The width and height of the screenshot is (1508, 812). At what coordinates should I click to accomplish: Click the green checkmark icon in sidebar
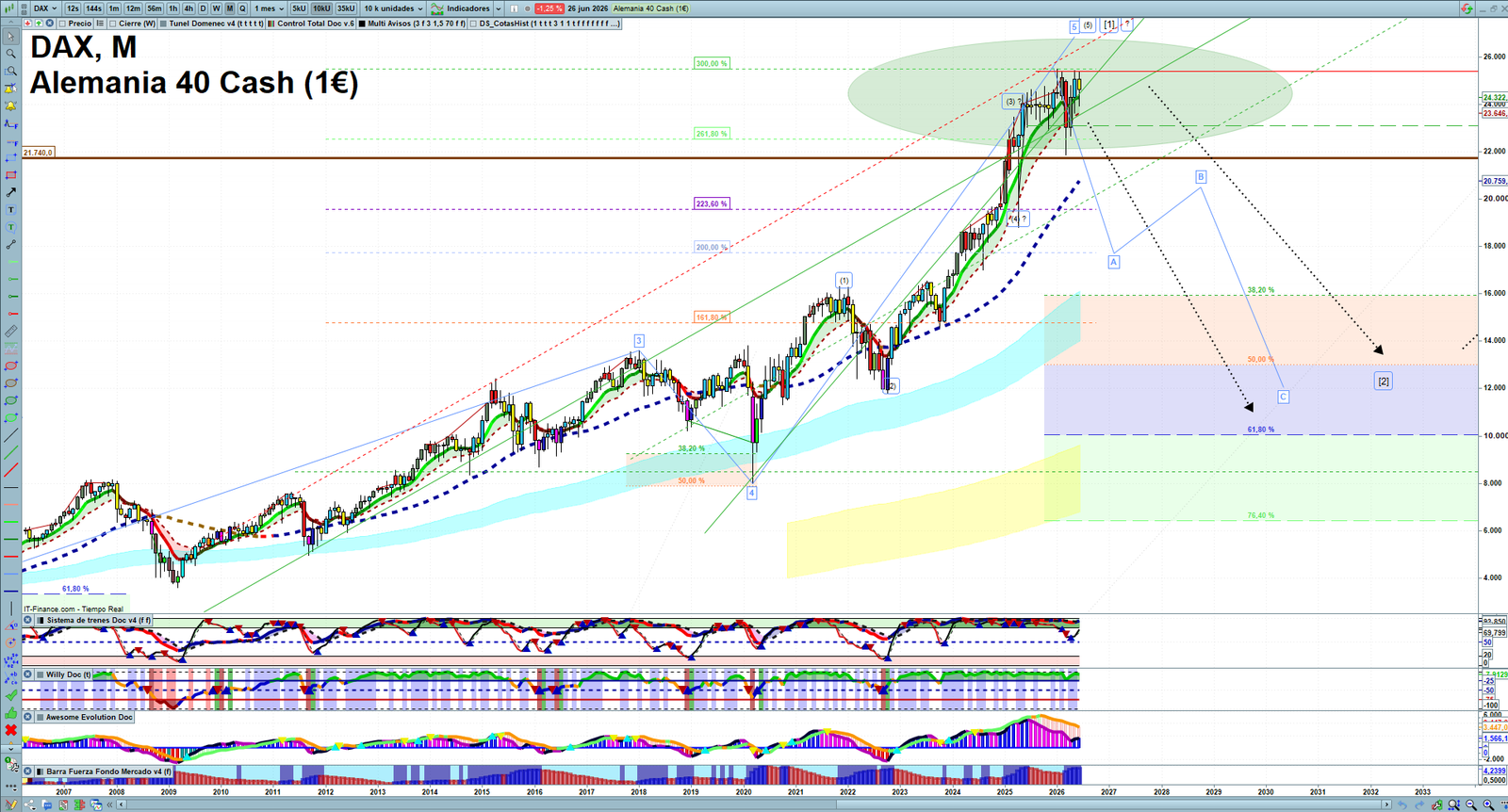click(x=11, y=695)
